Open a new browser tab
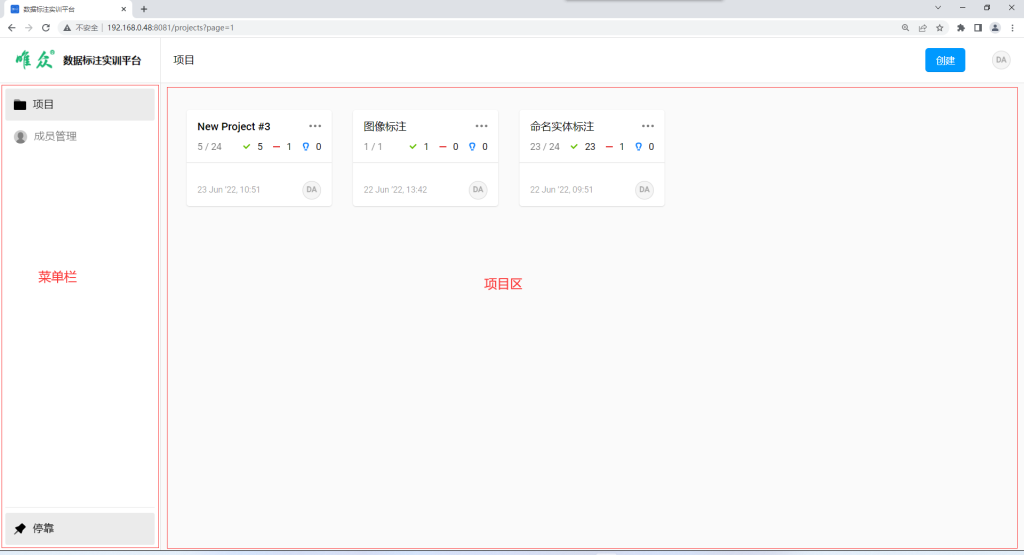Image resolution: width=1024 pixels, height=555 pixels. (x=144, y=9)
